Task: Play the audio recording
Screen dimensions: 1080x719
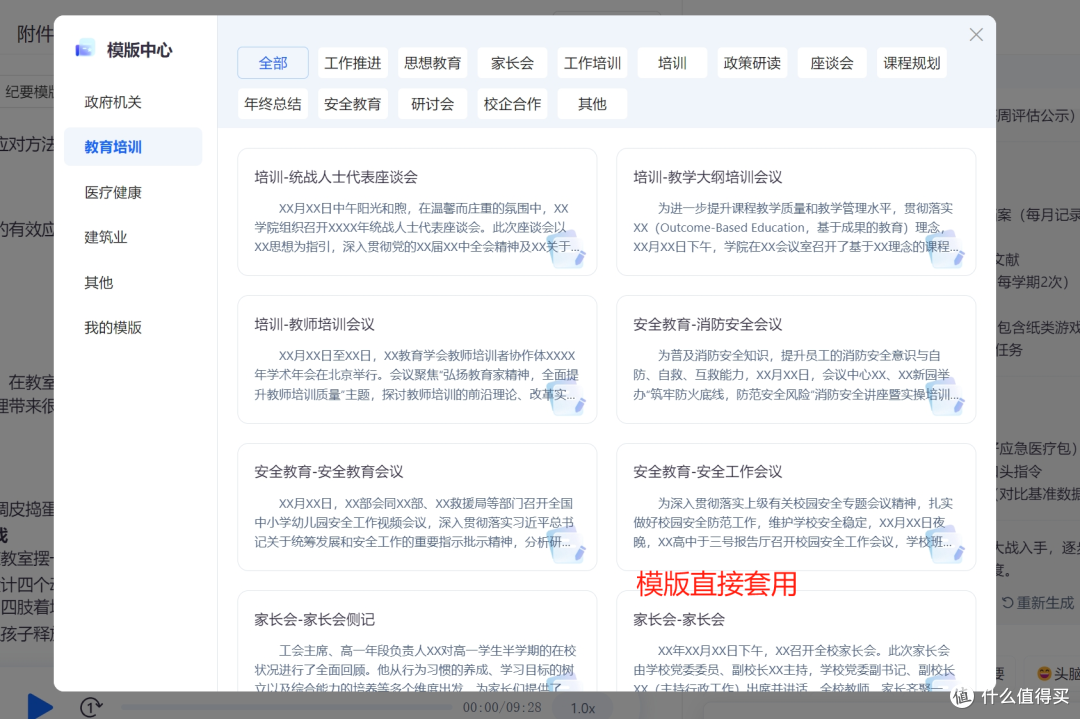Action: coord(40,707)
